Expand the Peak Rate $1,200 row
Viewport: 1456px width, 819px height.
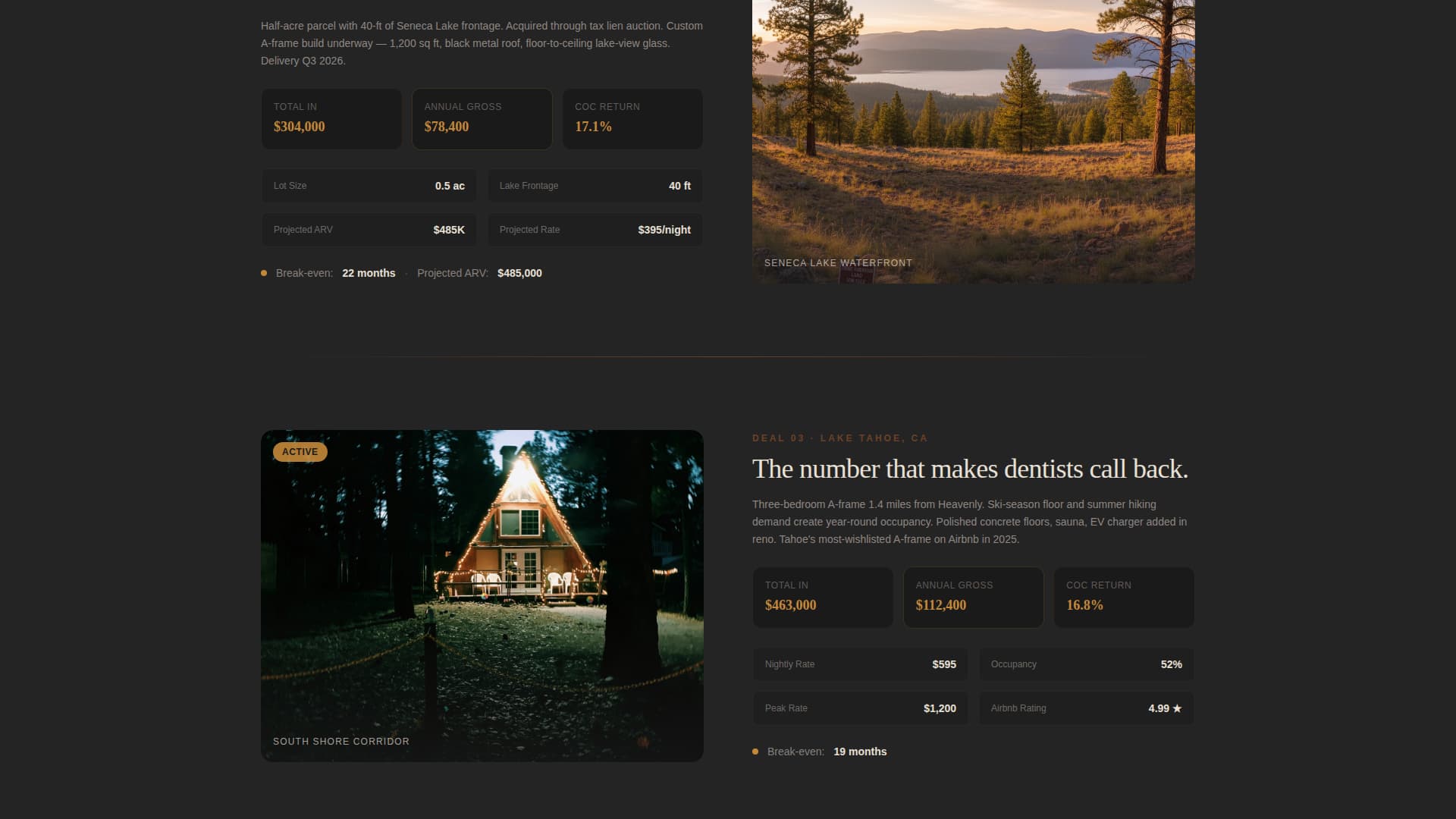[860, 708]
